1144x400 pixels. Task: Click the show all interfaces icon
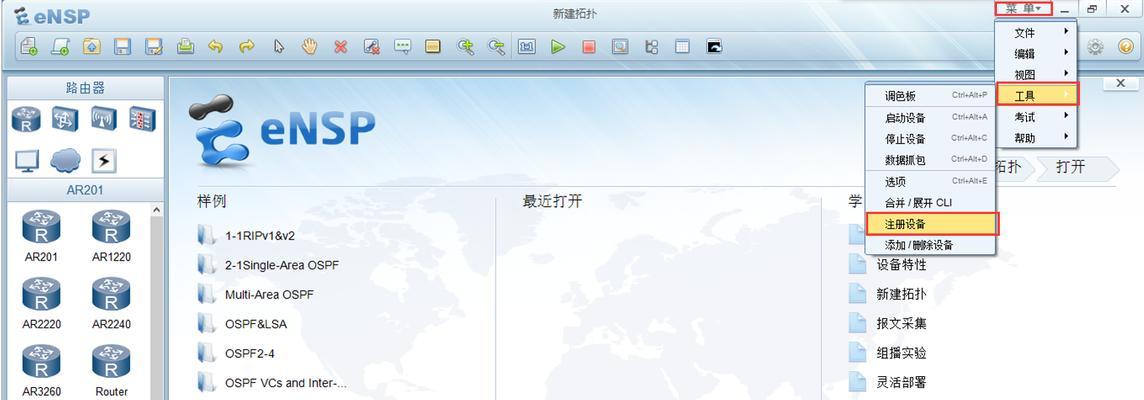[x=652, y=47]
